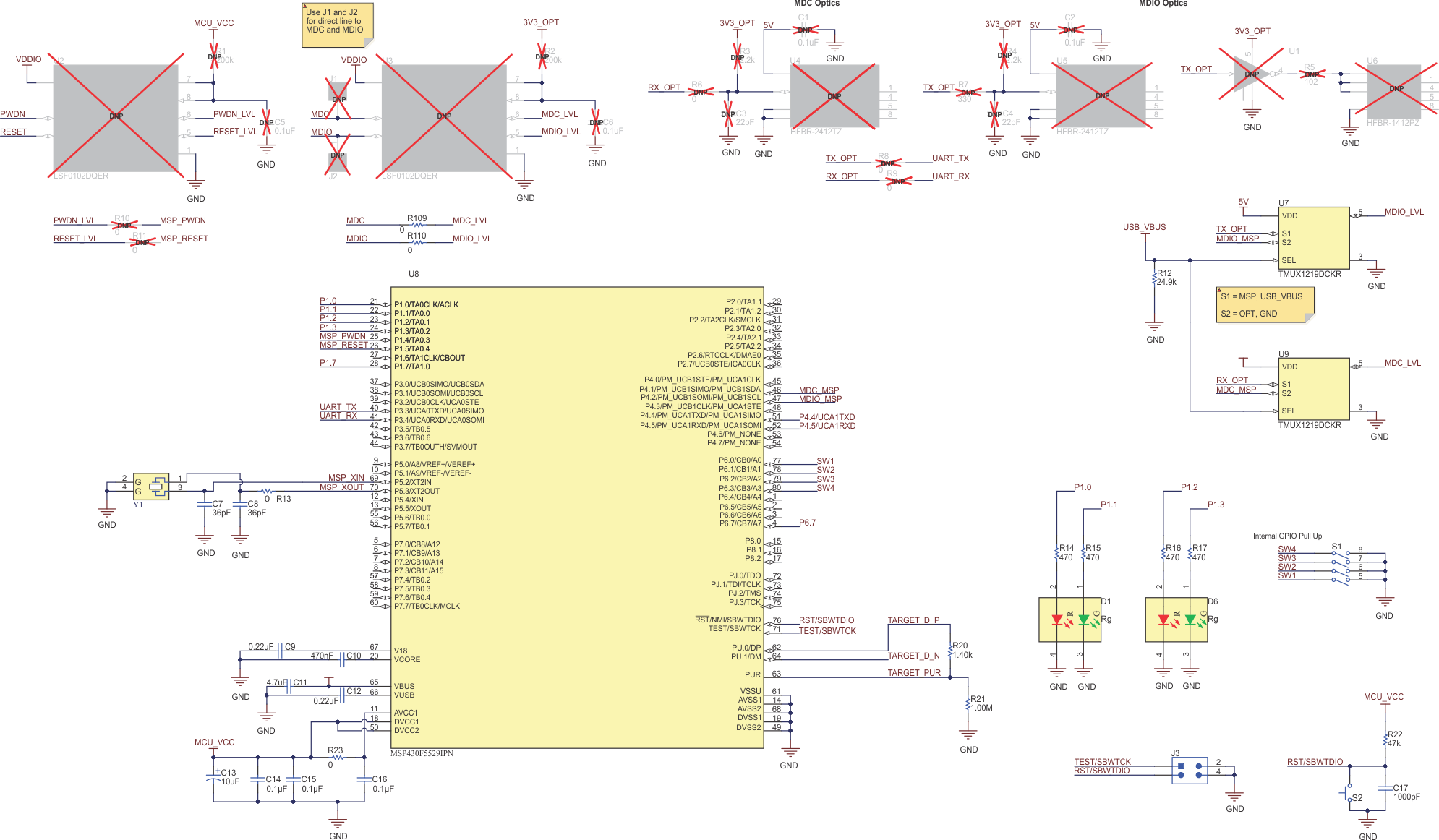Image resolution: width=1439 pixels, height=840 pixels.
Task: Select the P4.4/UCA1TXD net label
Action: point(827,417)
